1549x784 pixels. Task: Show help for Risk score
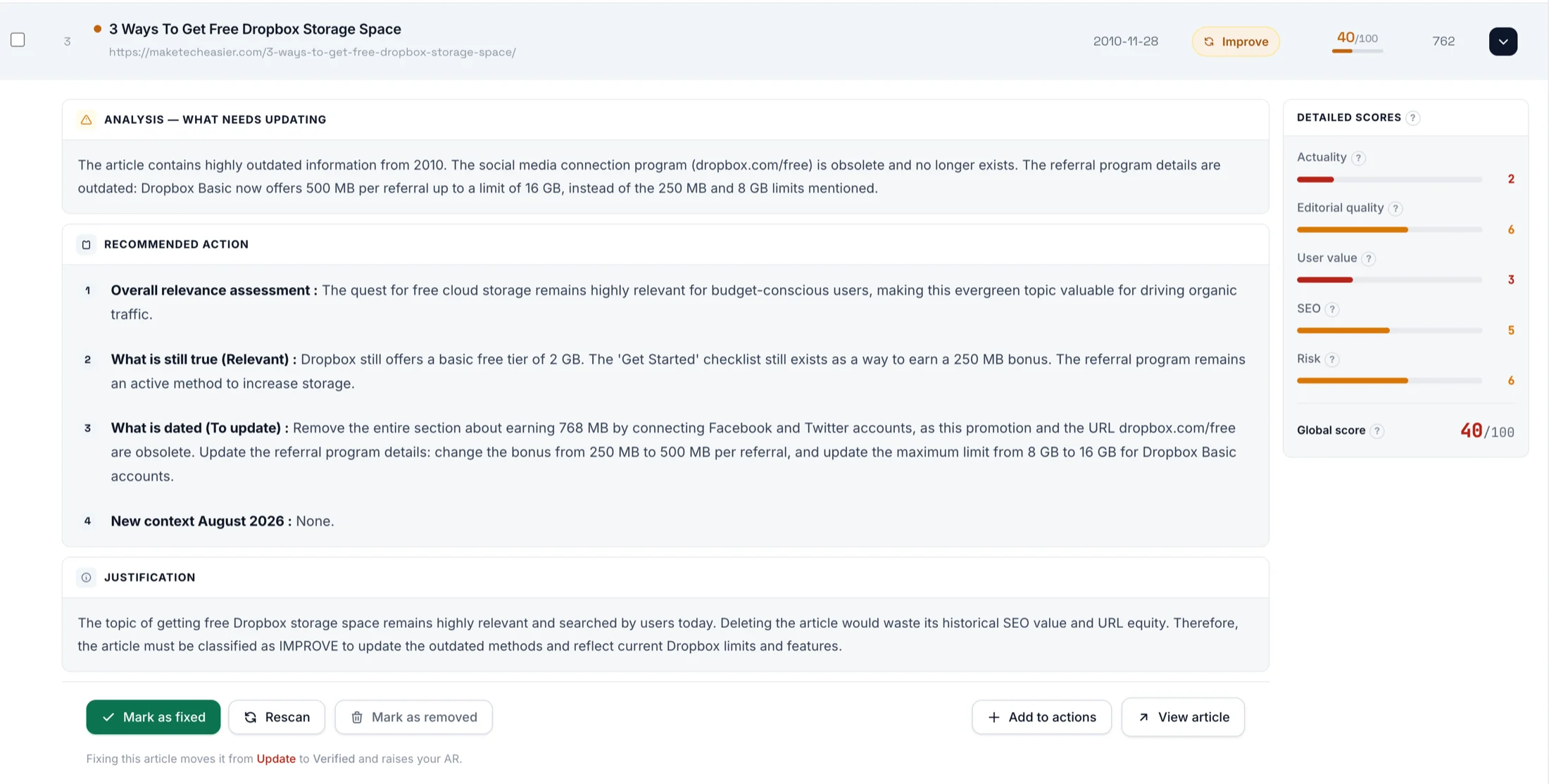[1331, 360]
